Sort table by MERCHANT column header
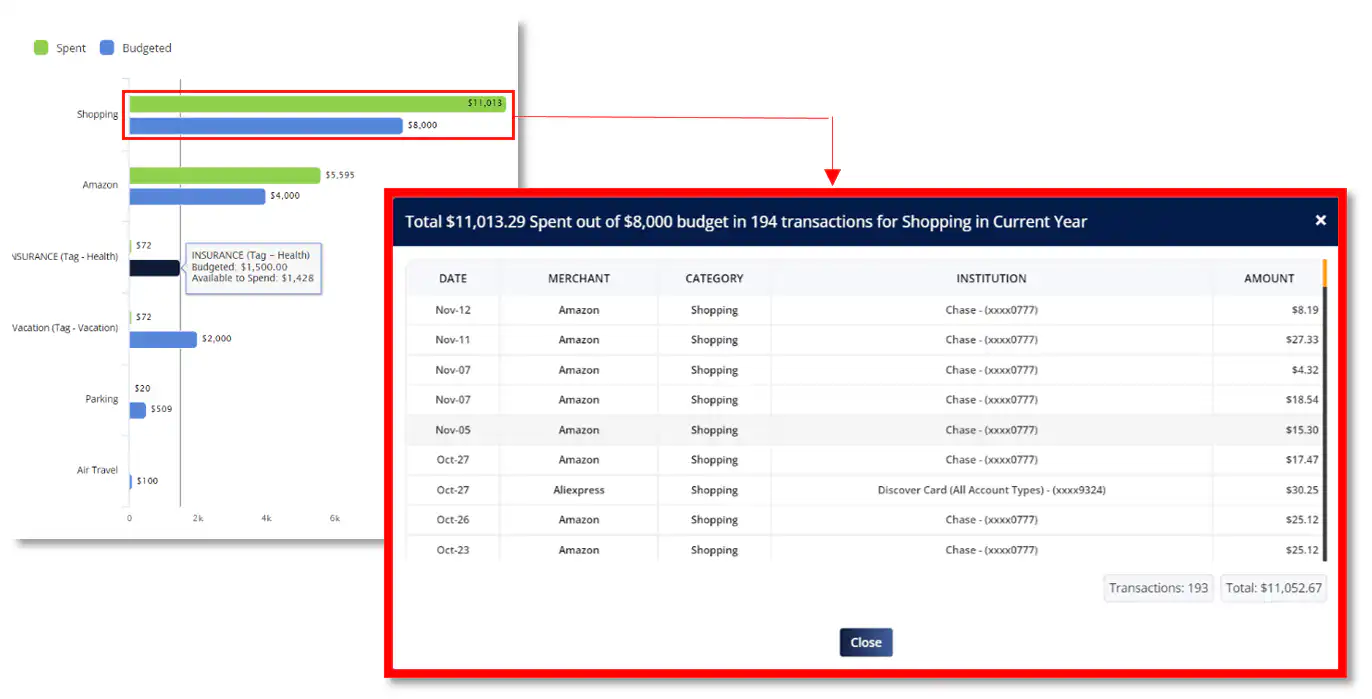This screenshot has height=699, width=1372. 578,278
